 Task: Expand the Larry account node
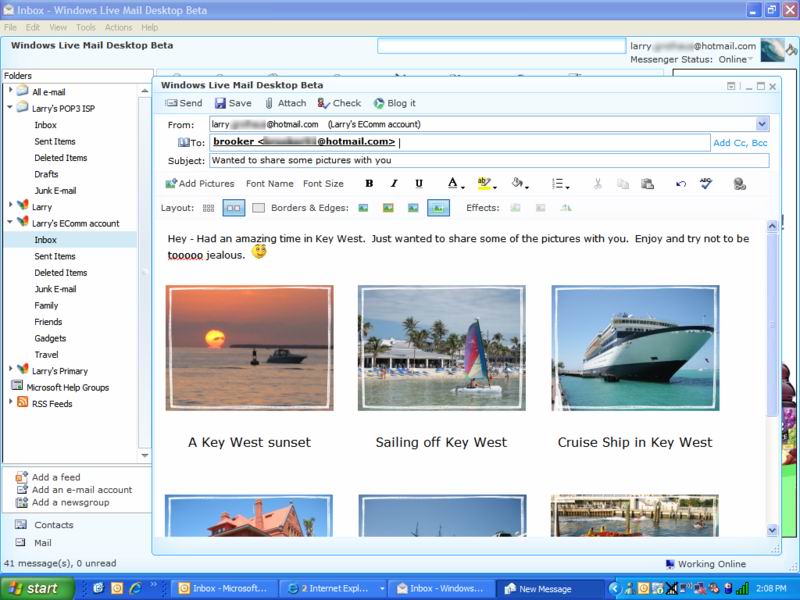coord(10,205)
